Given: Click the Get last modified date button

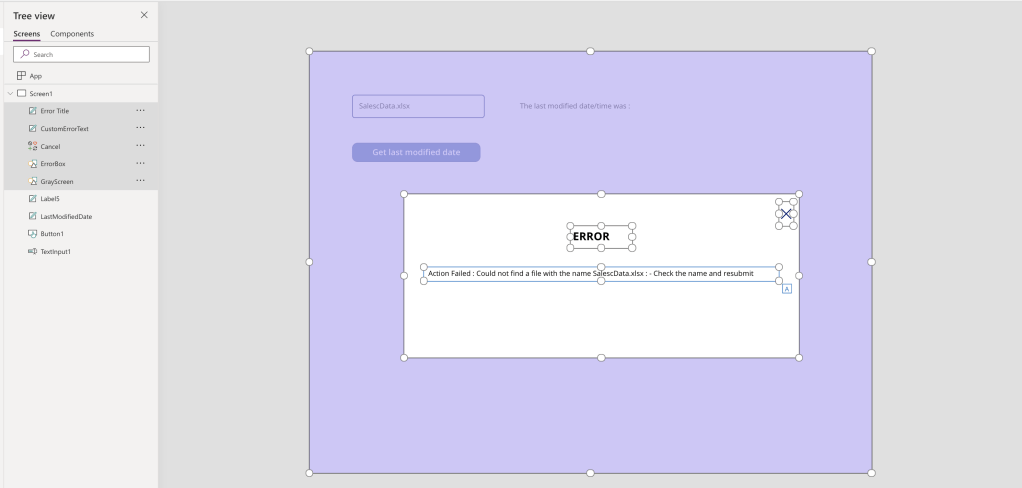Looking at the screenshot, I should point(416,152).
